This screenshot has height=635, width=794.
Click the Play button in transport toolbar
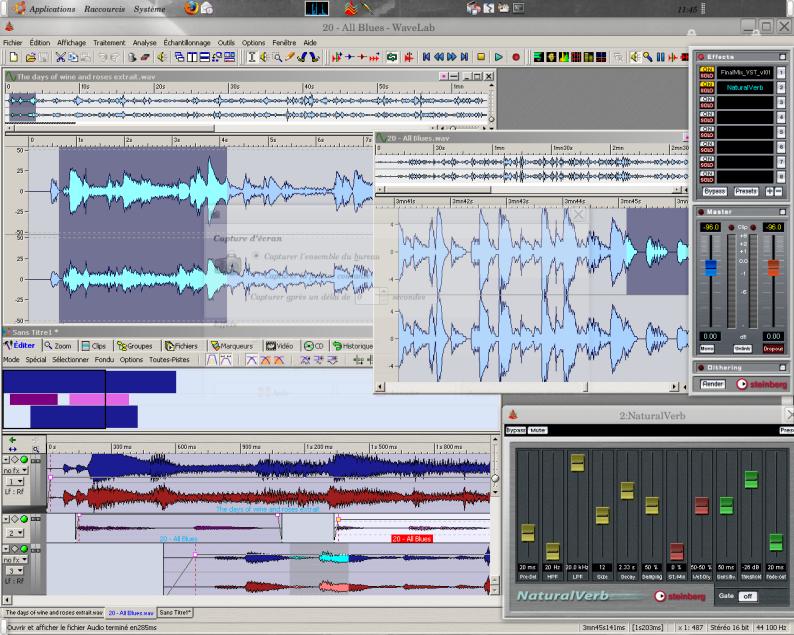tap(499, 57)
